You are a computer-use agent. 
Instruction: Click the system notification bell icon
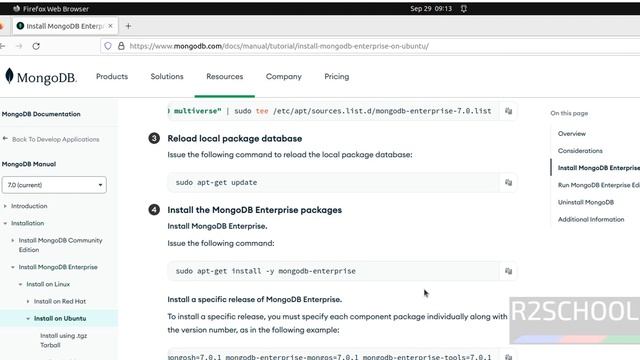click(x=464, y=9)
